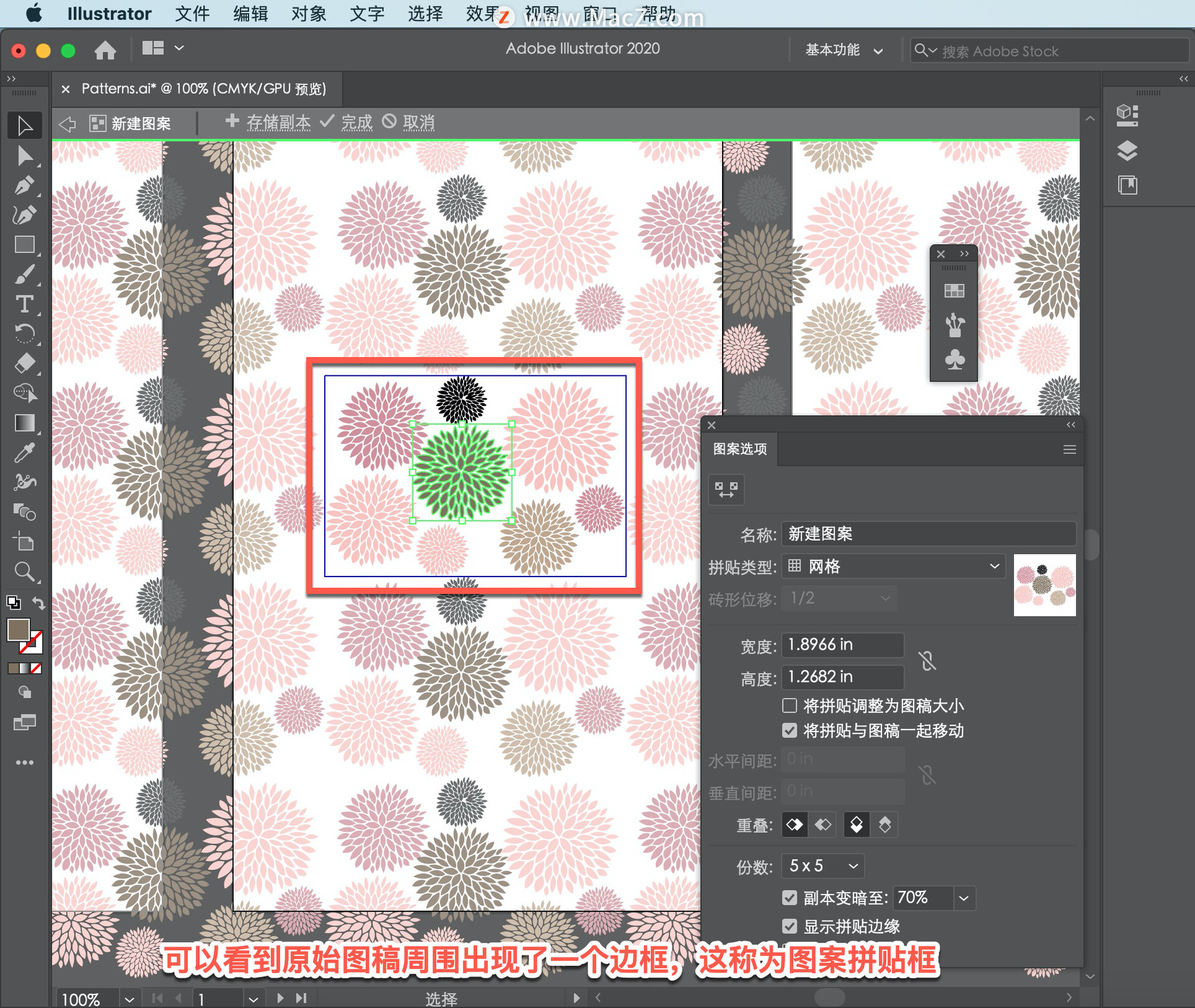Image resolution: width=1195 pixels, height=1008 pixels.
Task: Open Symbols club icon panel
Action: pyautogui.click(x=954, y=359)
